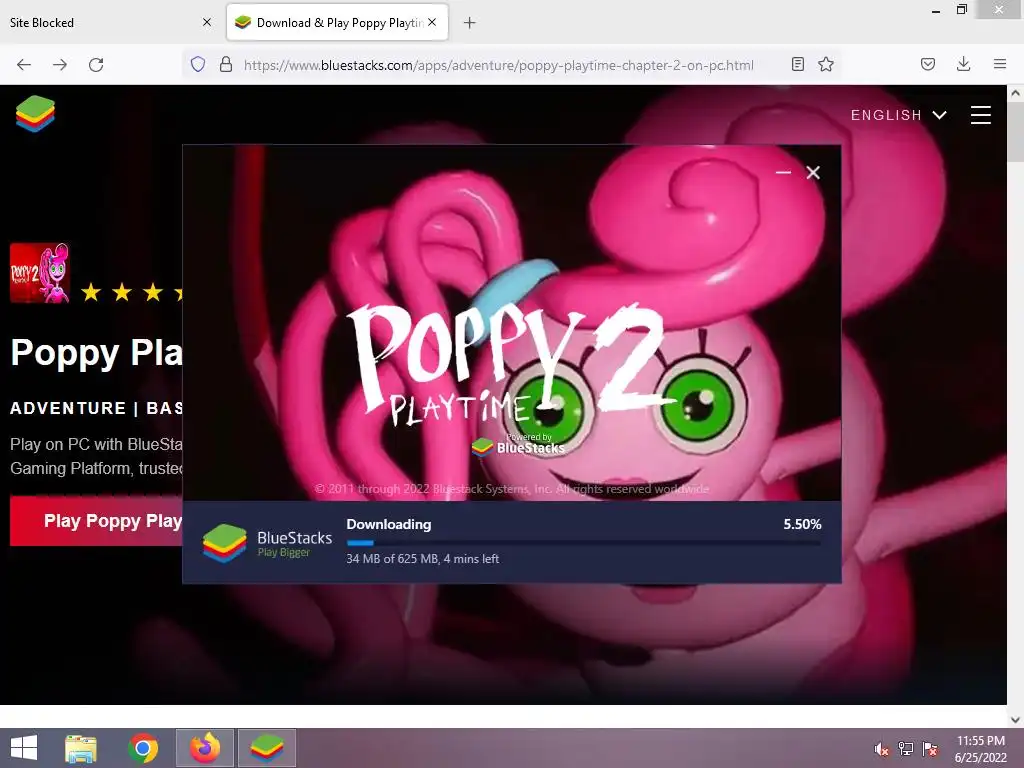Open the tracking protection shield icon
Viewport: 1024px width, 768px height.
(x=198, y=64)
